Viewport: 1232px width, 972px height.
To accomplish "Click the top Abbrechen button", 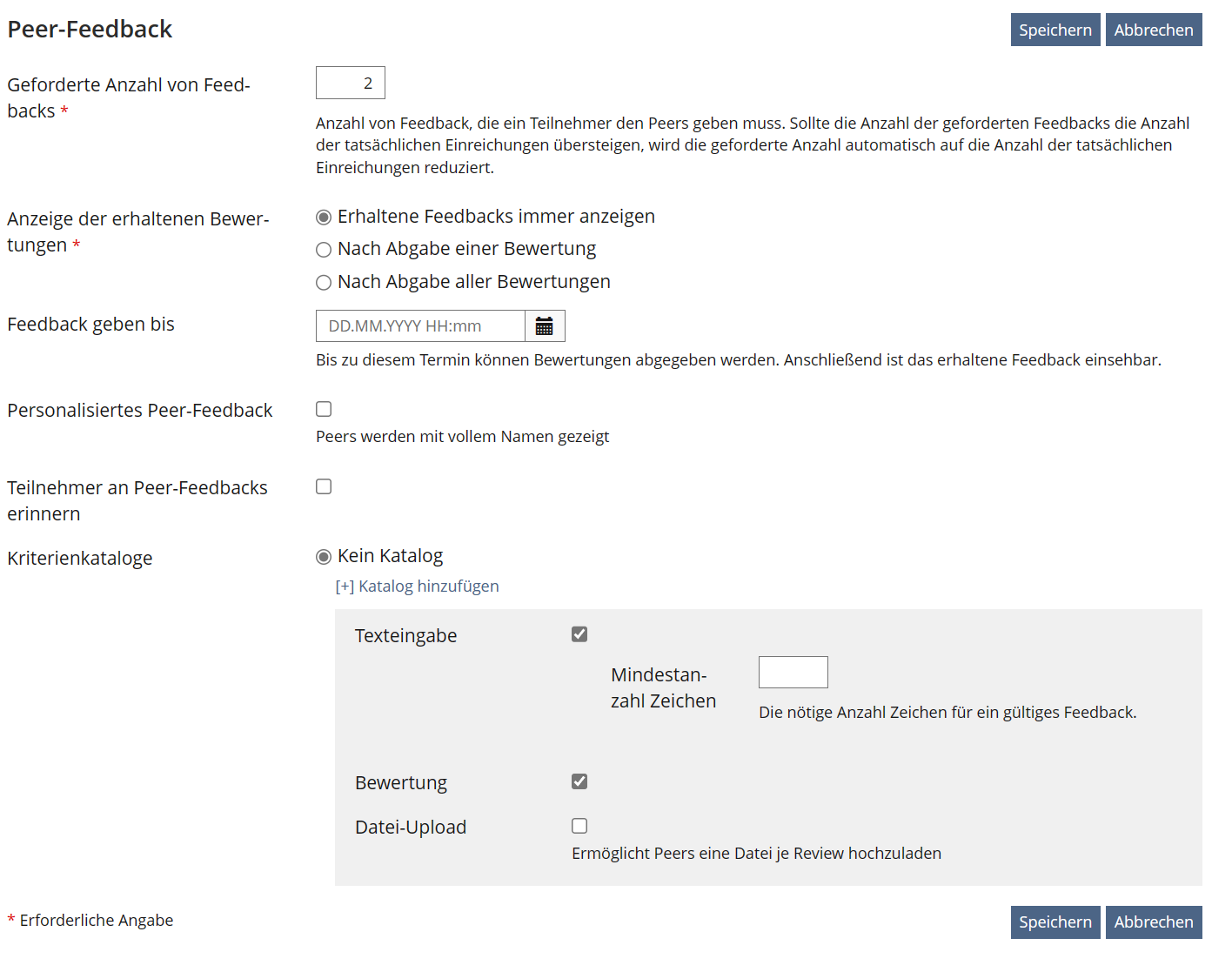I will coord(1153,30).
